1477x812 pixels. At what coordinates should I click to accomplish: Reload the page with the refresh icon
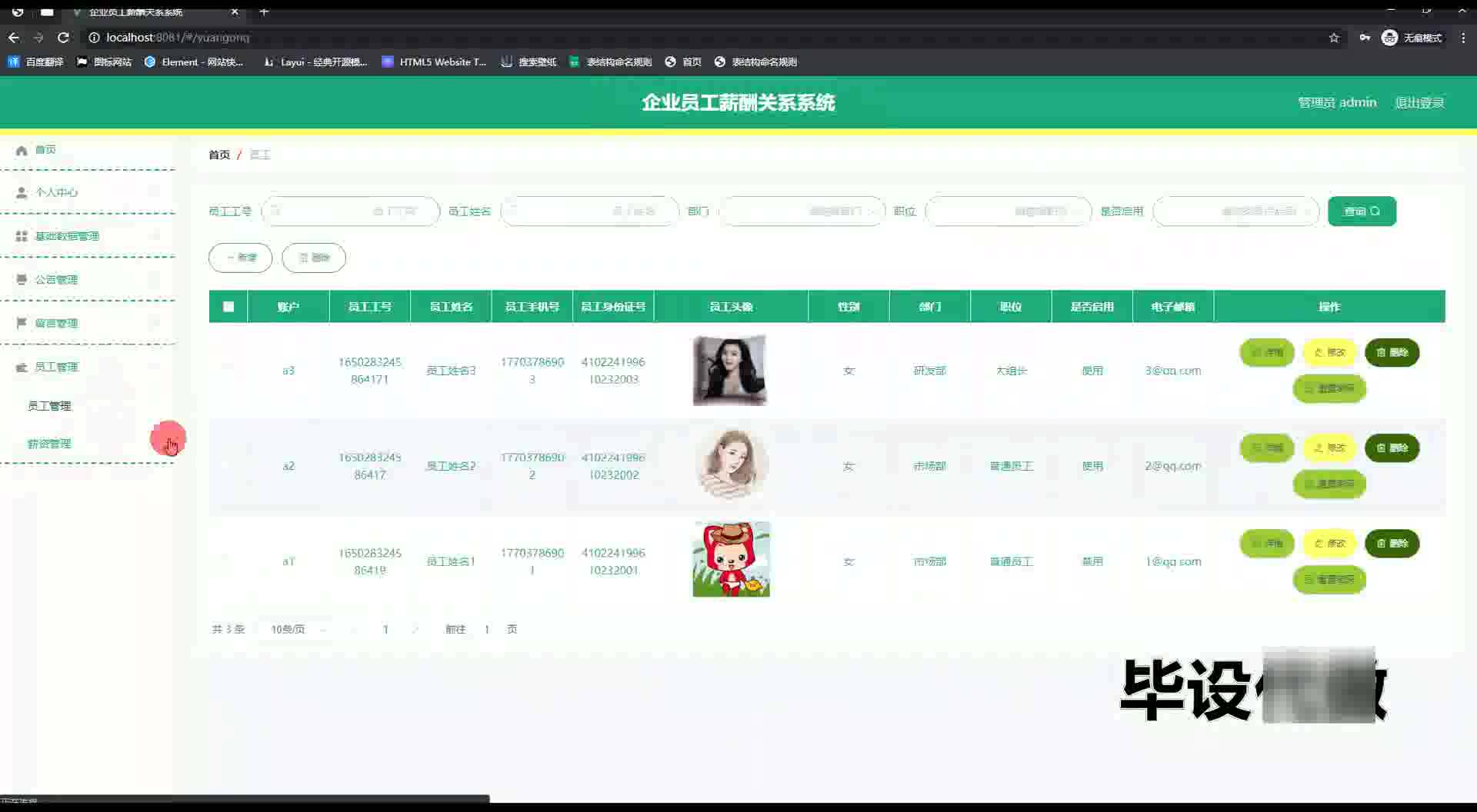pos(64,38)
